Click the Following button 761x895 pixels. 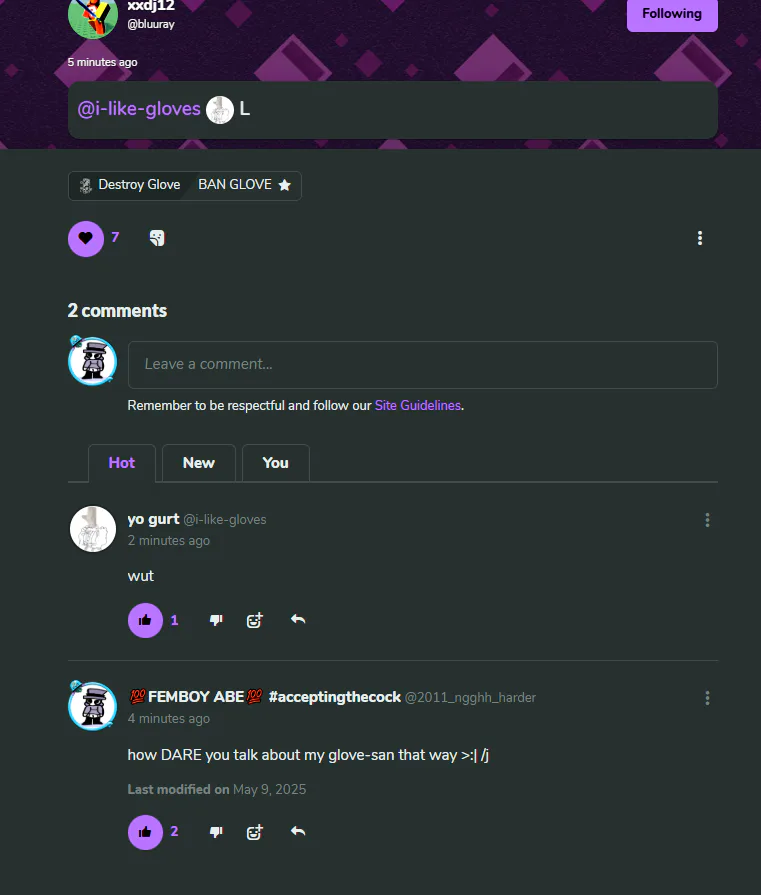point(672,14)
